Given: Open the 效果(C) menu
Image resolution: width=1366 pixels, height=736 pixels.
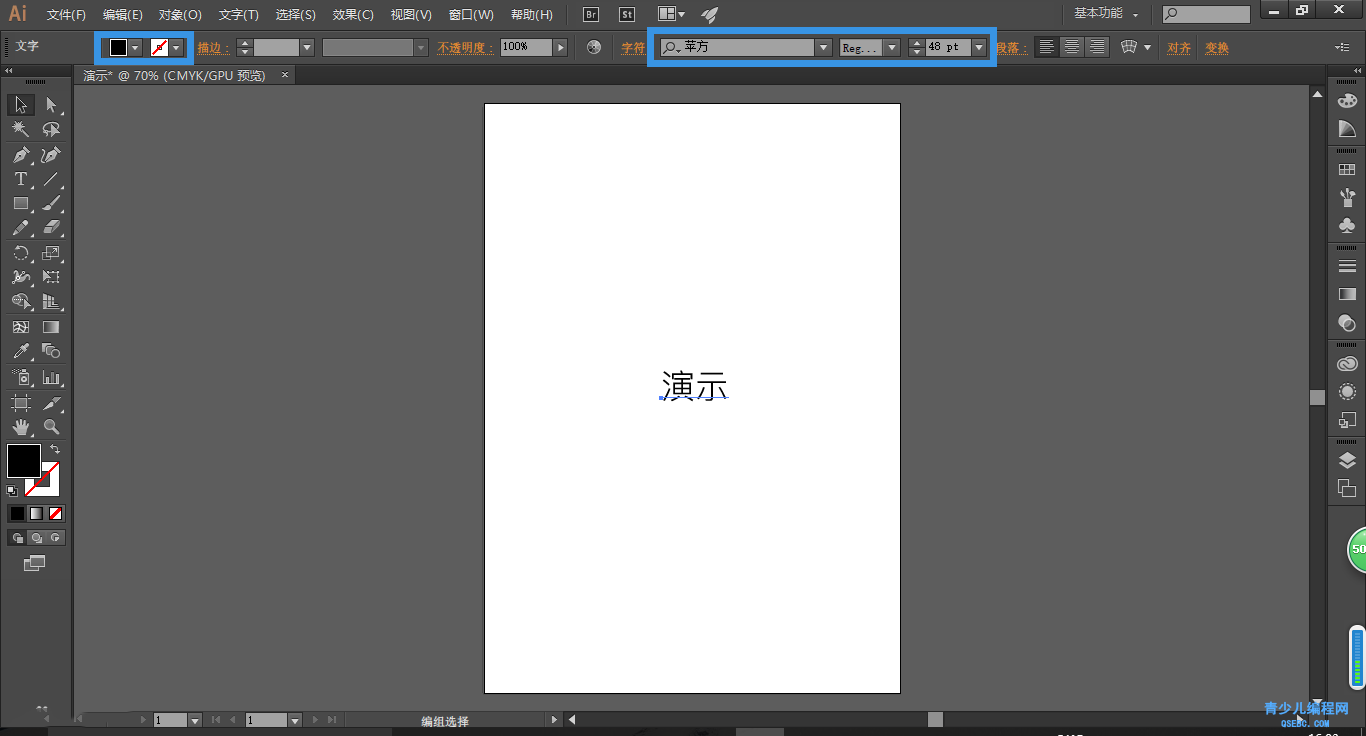Looking at the screenshot, I should tap(353, 15).
